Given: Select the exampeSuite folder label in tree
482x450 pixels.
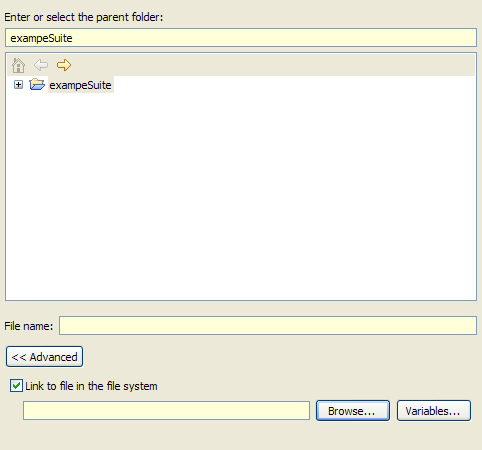Looking at the screenshot, I should 80,85.
